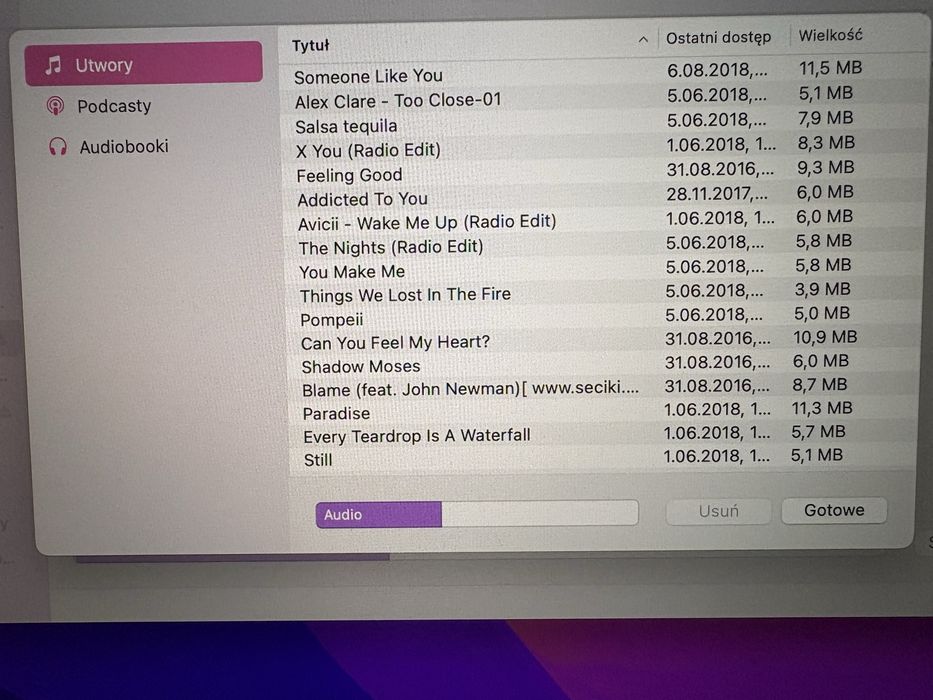Select Blame (feat. John Newman) row
This screenshot has width=933, height=700.
601,388
